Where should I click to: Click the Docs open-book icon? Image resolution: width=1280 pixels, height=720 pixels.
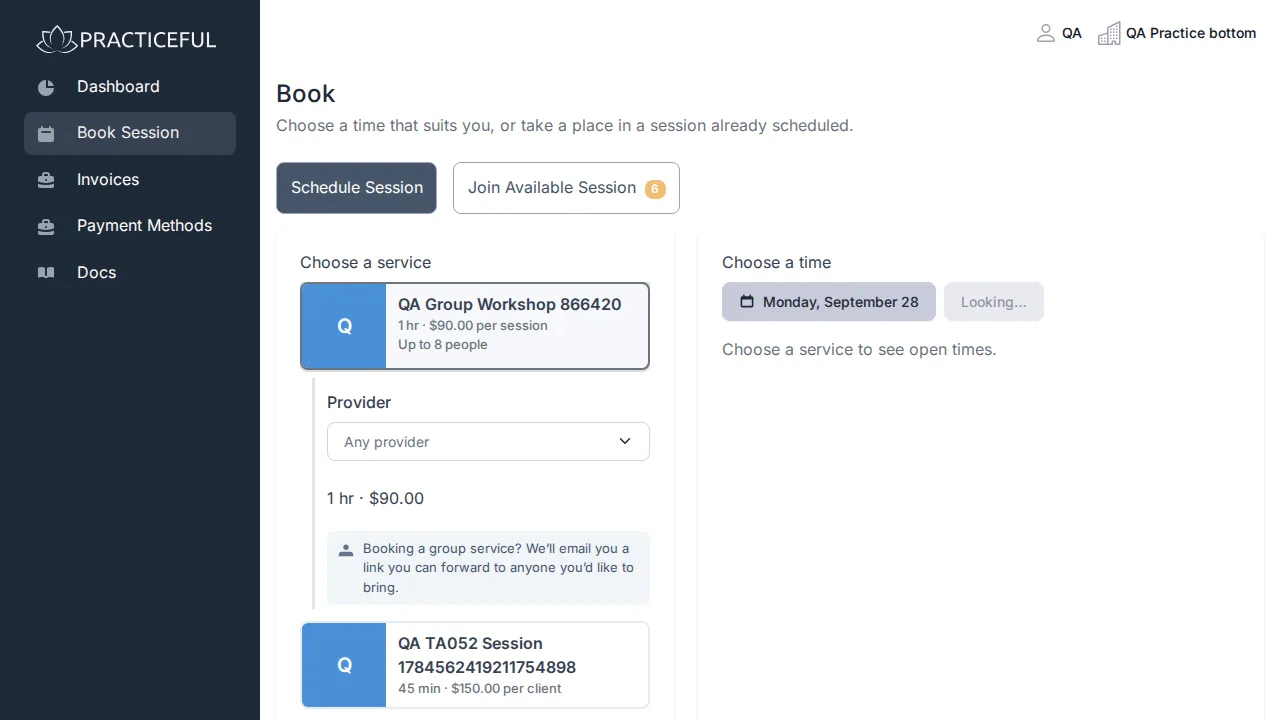(x=46, y=272)
